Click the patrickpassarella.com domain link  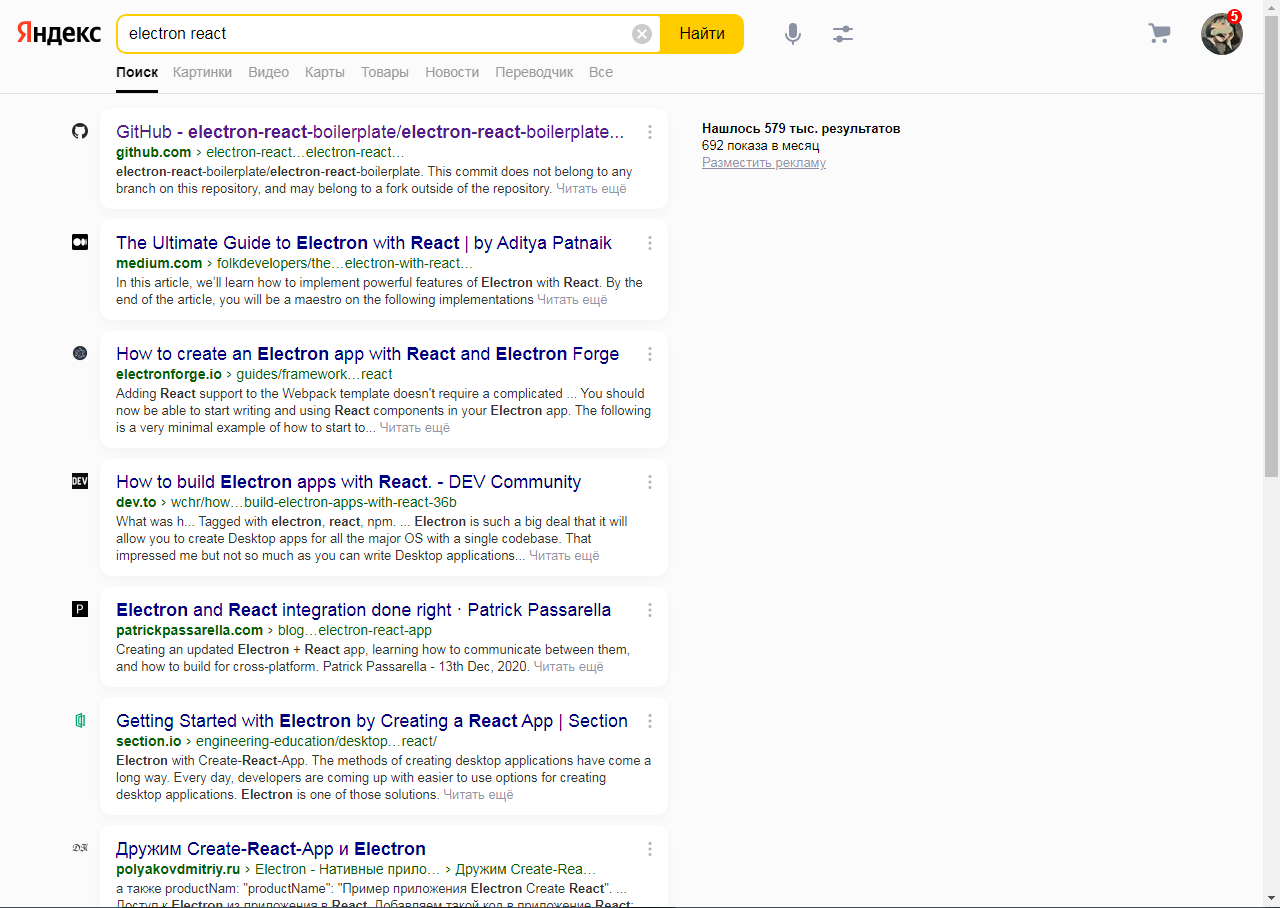pos(189,630)
